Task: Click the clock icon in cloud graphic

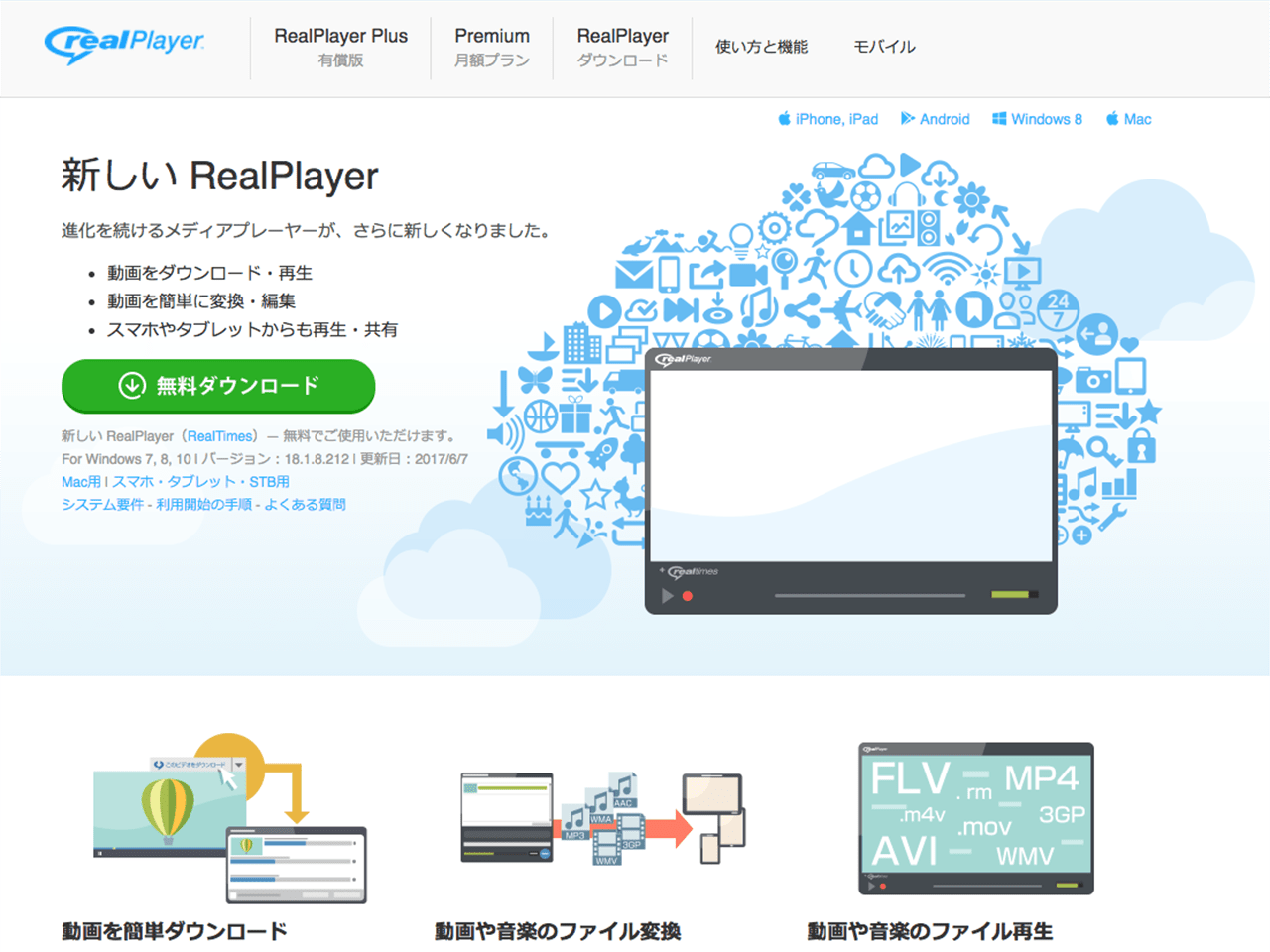Action: [853, 269]
